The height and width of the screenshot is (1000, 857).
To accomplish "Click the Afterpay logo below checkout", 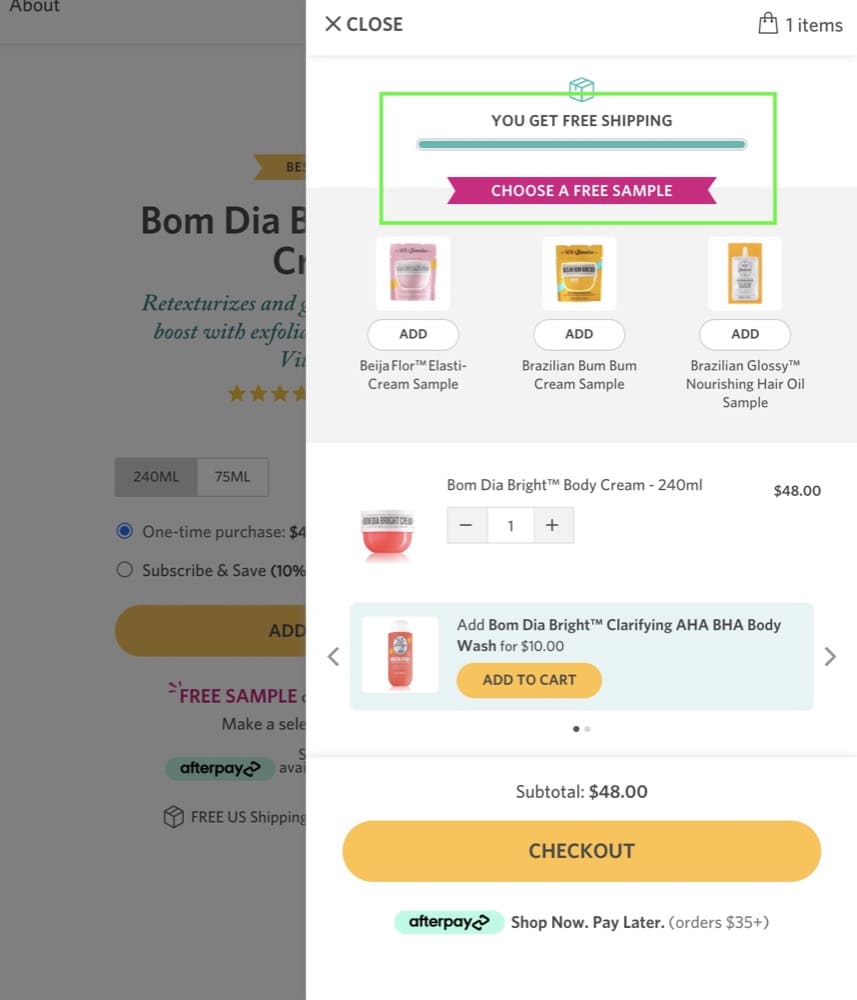I will click(x=449, y=922).
